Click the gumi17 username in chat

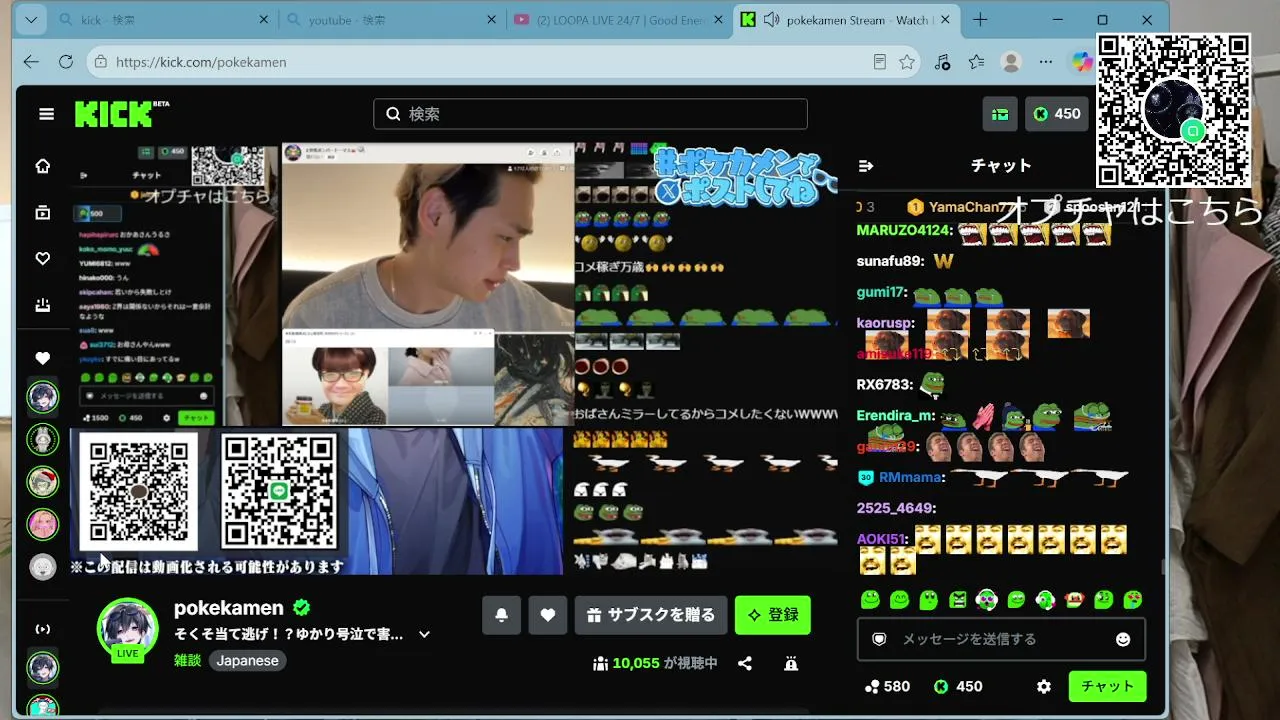click(881, 292)
